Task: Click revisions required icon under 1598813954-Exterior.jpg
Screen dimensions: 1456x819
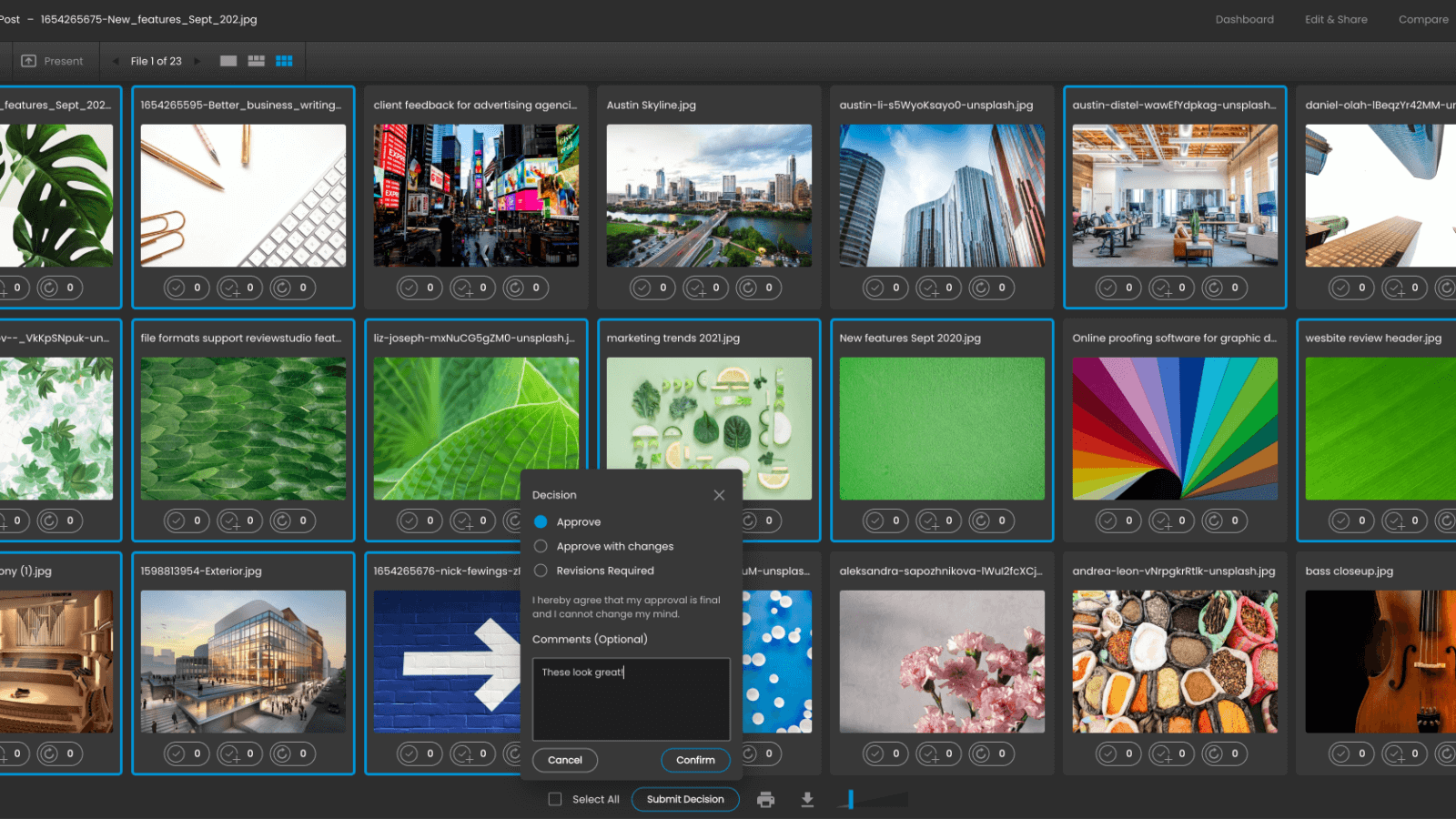Action: pyautogui.click(x=282, y=753)
